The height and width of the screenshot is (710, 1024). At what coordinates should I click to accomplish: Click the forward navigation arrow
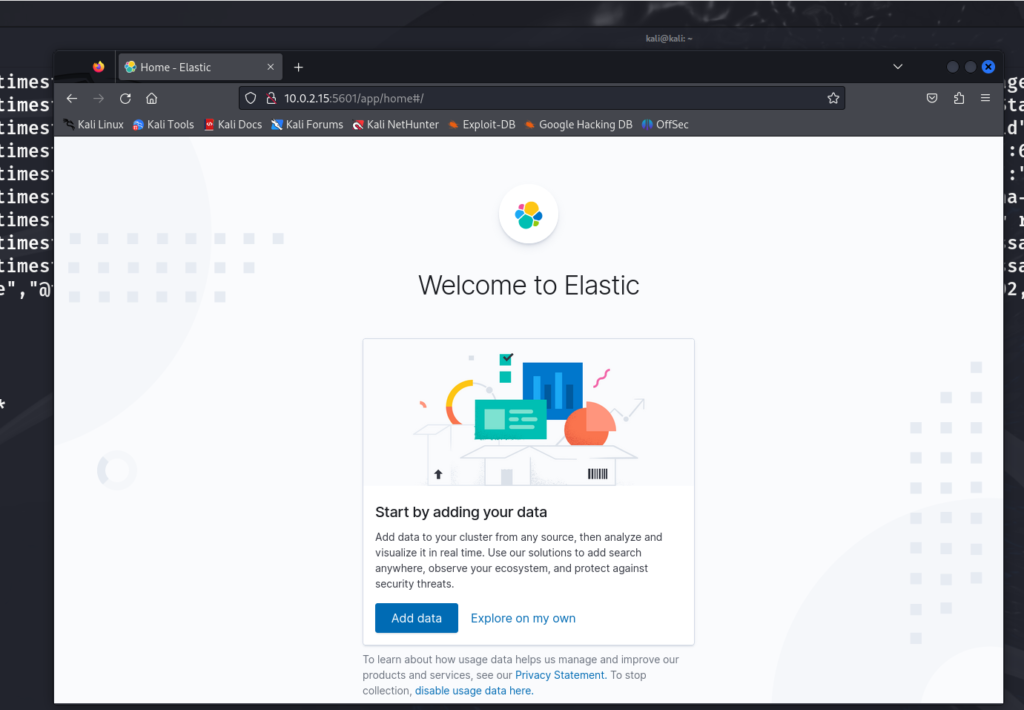point(99,99)
